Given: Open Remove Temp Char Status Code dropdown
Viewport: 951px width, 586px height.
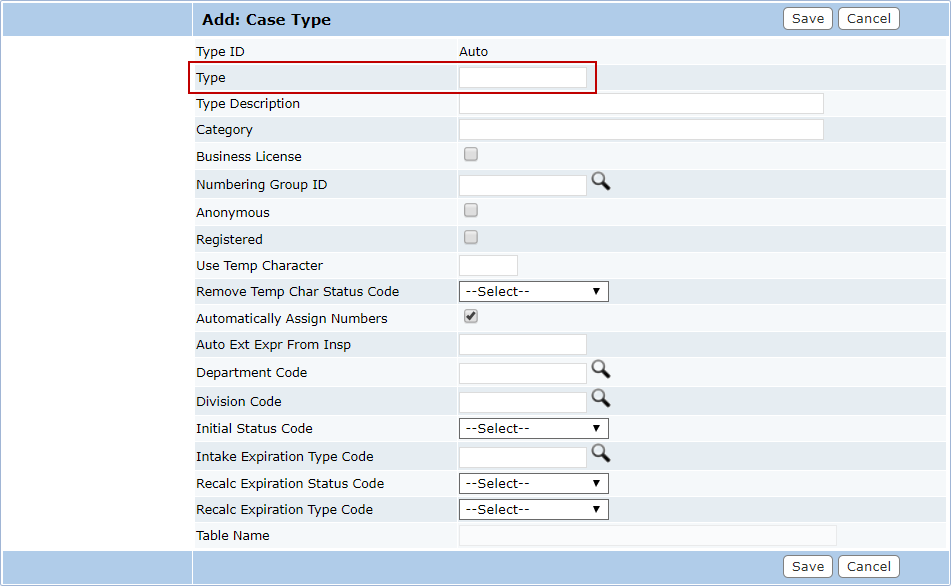Looking at the screenshot, I should (533, 292).
